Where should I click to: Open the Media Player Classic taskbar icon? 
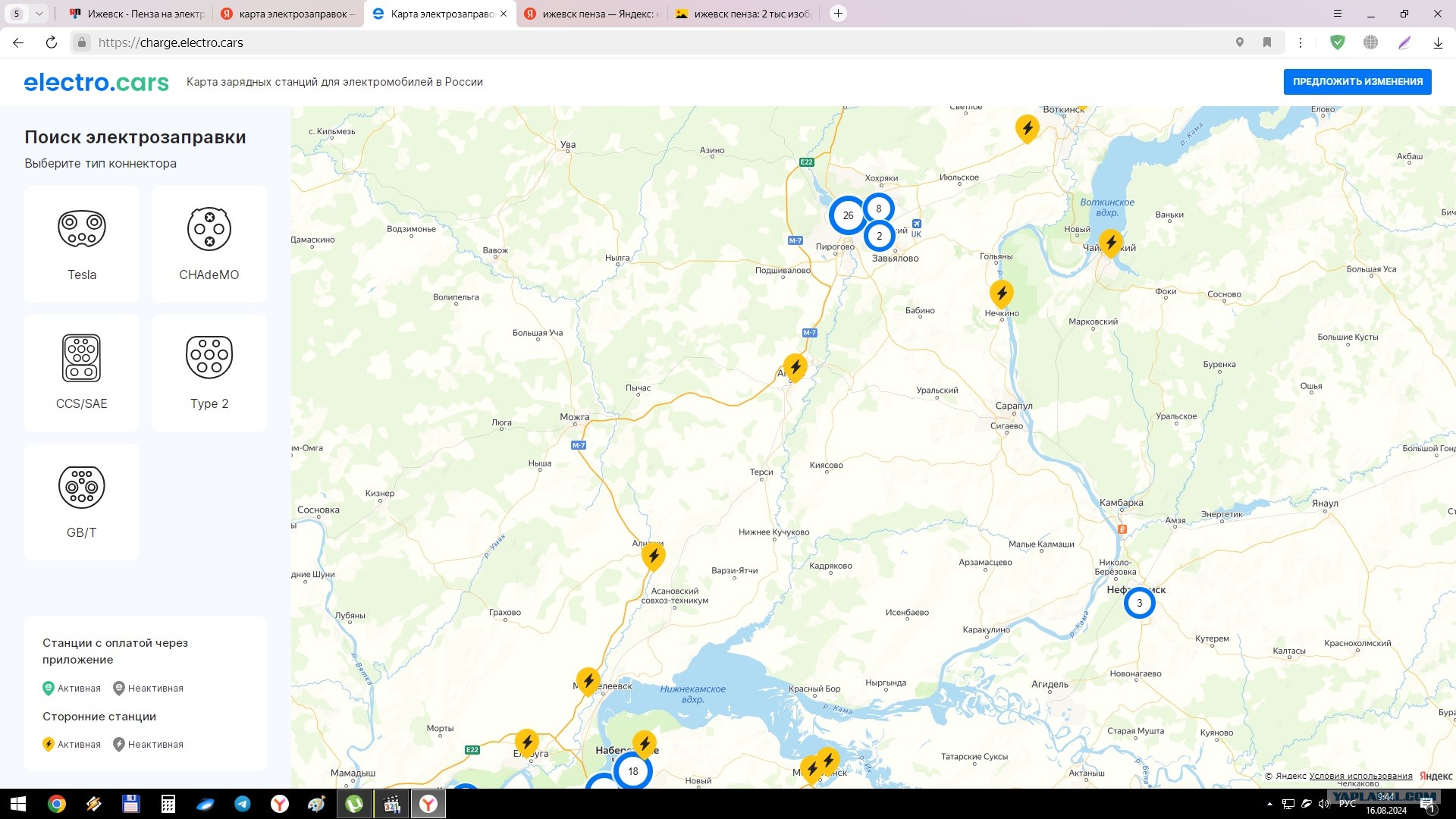tap(391, 804)
